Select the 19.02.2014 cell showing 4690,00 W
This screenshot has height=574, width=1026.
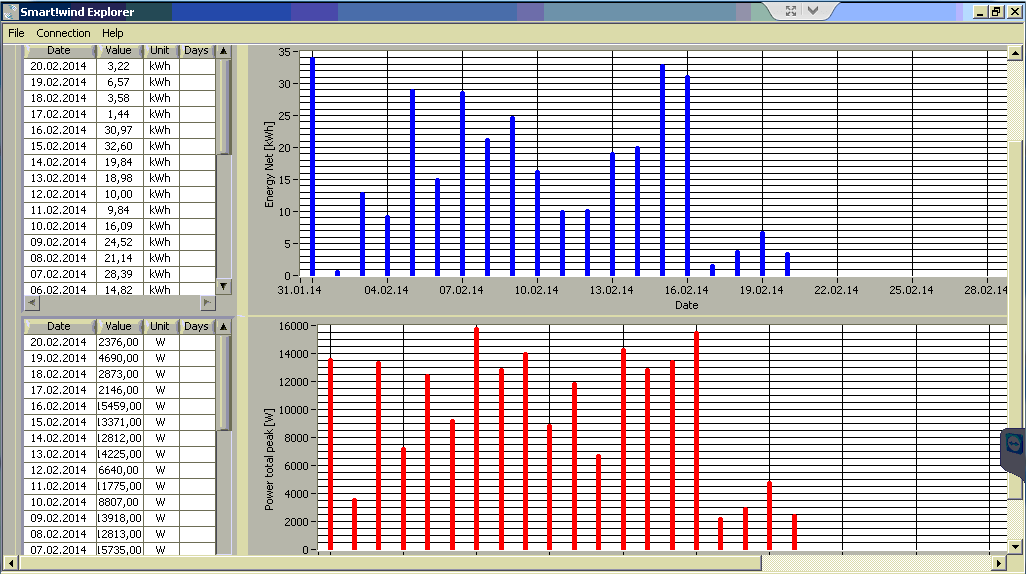tap(120, 358)
